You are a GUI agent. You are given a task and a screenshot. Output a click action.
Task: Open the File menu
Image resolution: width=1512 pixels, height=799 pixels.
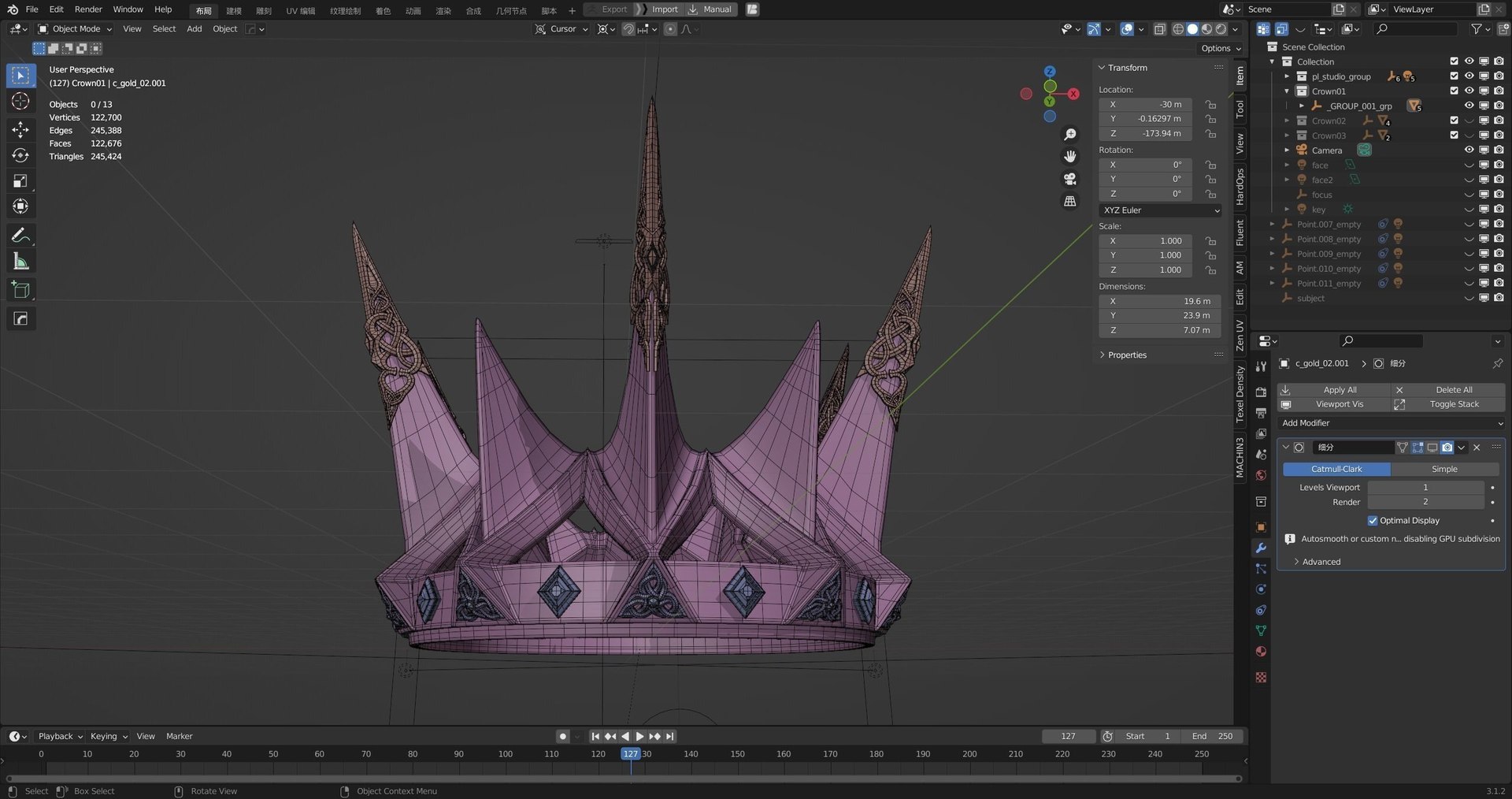click(31, 9)
